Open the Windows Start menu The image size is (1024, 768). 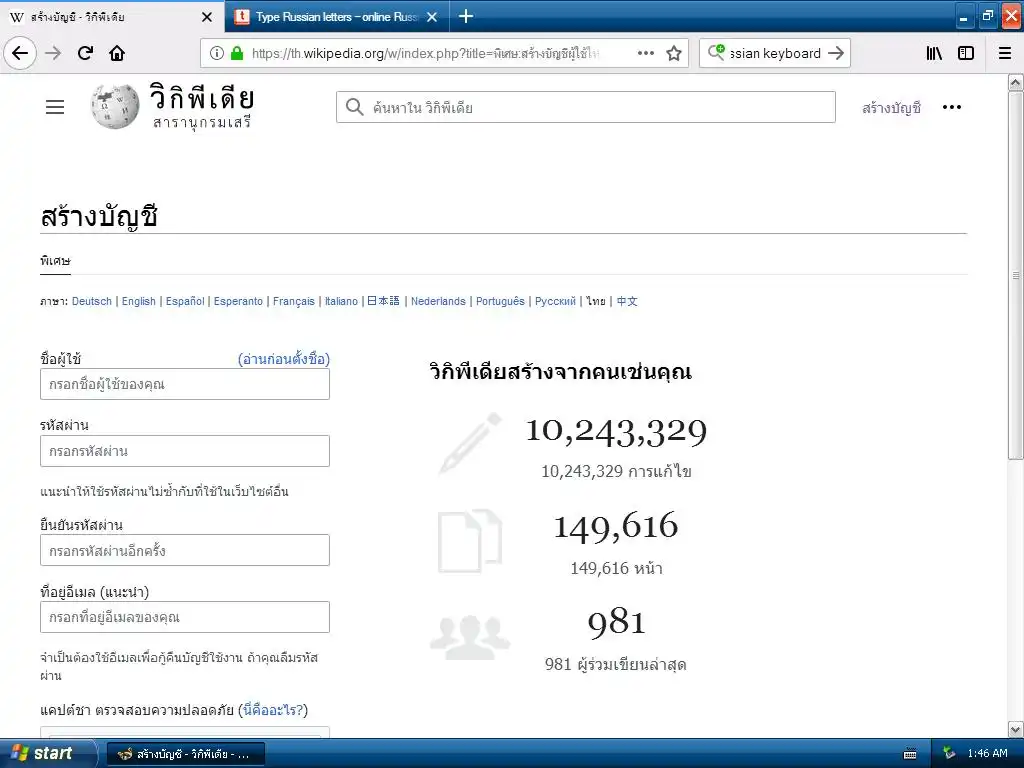[47, 753]
